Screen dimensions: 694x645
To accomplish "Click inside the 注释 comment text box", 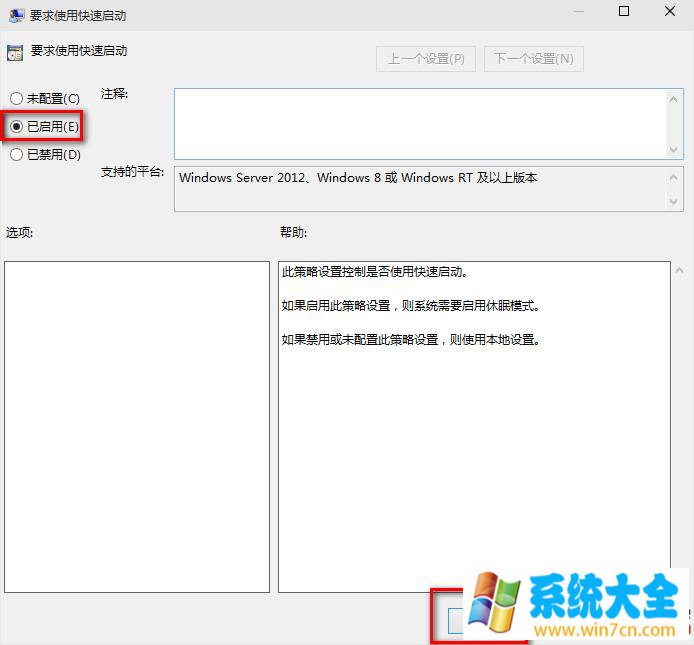I will 420,124.
